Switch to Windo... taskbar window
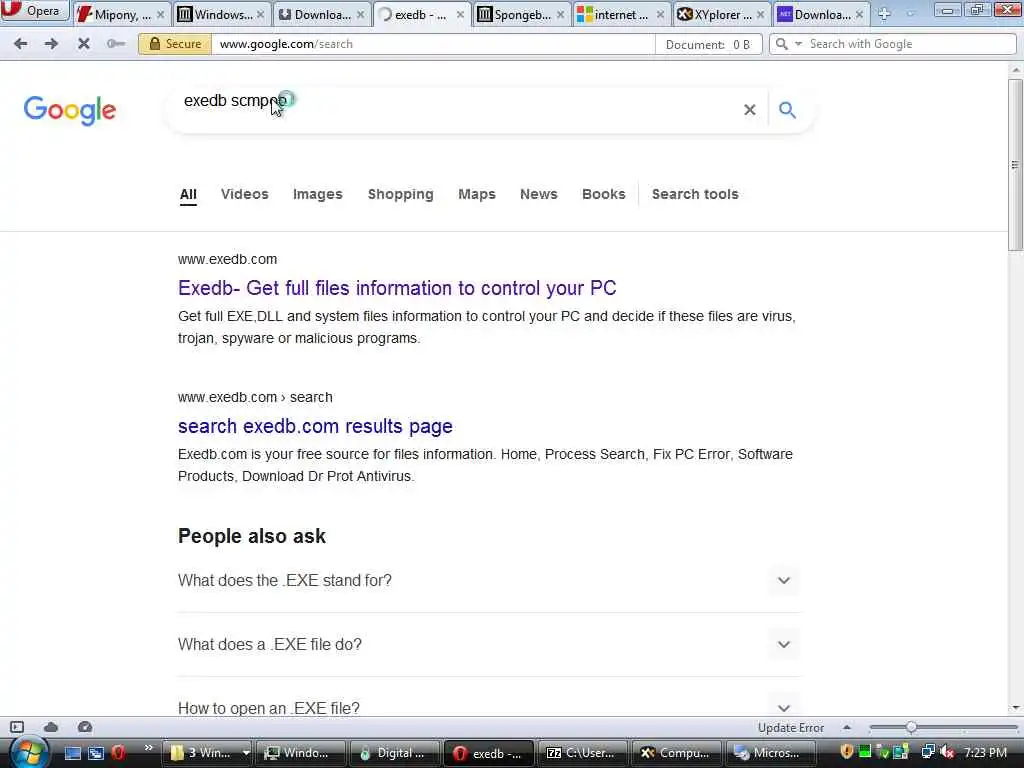This screenshot has height=768, width=1024. (302, 753)
